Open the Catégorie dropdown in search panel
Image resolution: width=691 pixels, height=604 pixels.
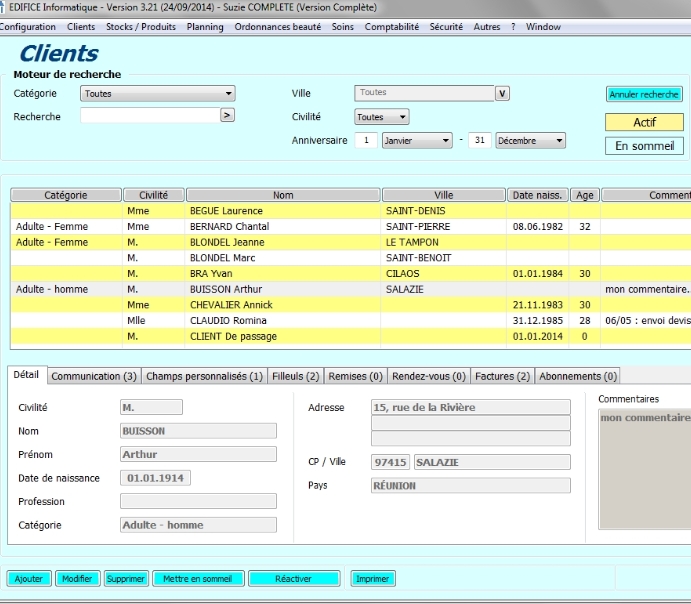click(x=158, y=94)
